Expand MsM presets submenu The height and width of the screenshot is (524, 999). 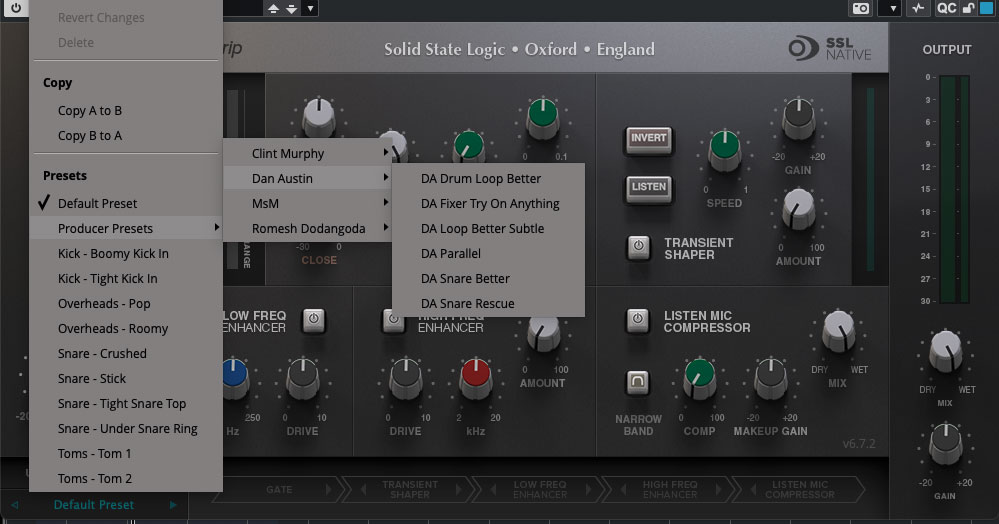coord(307,203)
